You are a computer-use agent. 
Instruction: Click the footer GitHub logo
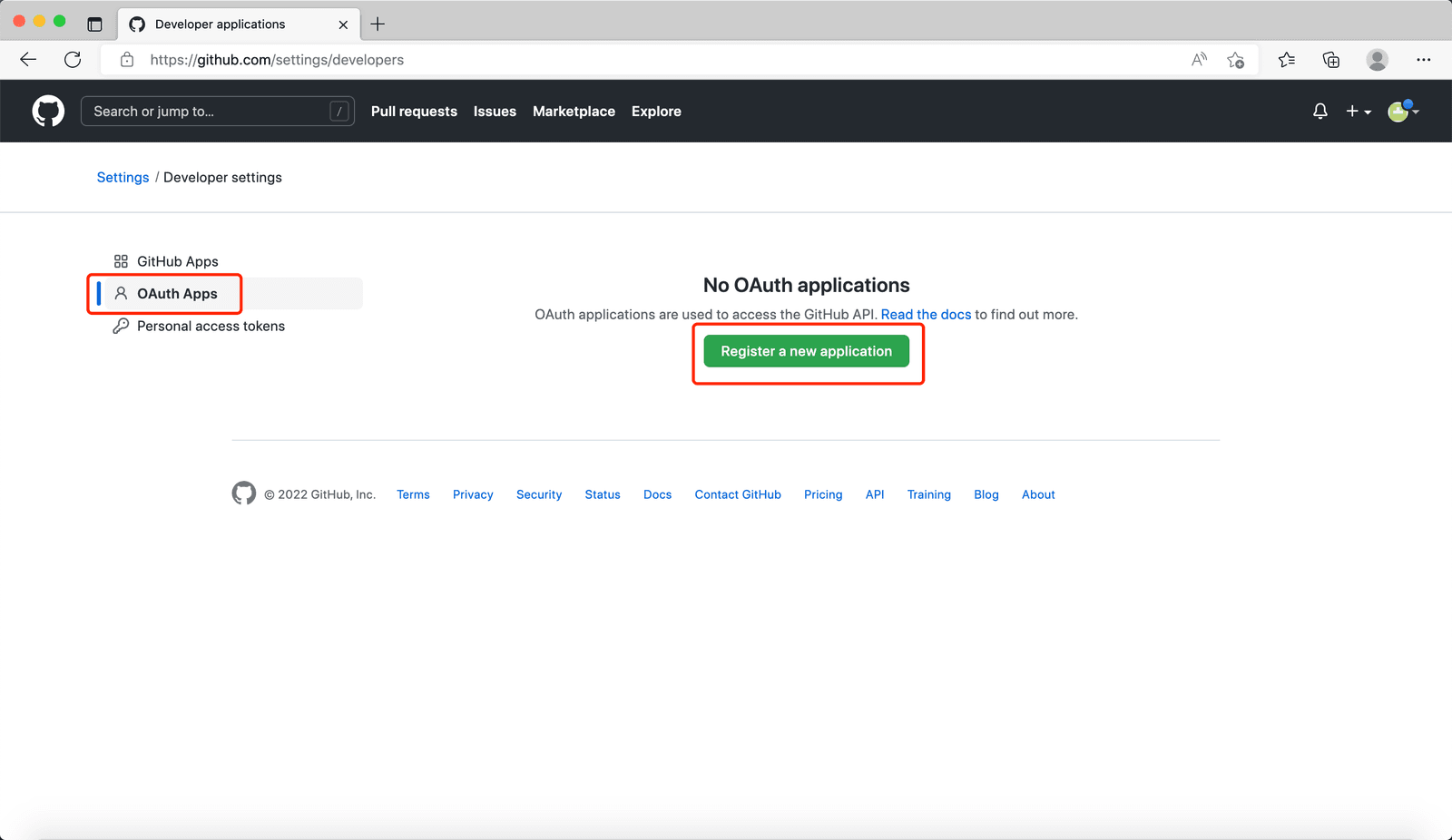coord(244,493)
